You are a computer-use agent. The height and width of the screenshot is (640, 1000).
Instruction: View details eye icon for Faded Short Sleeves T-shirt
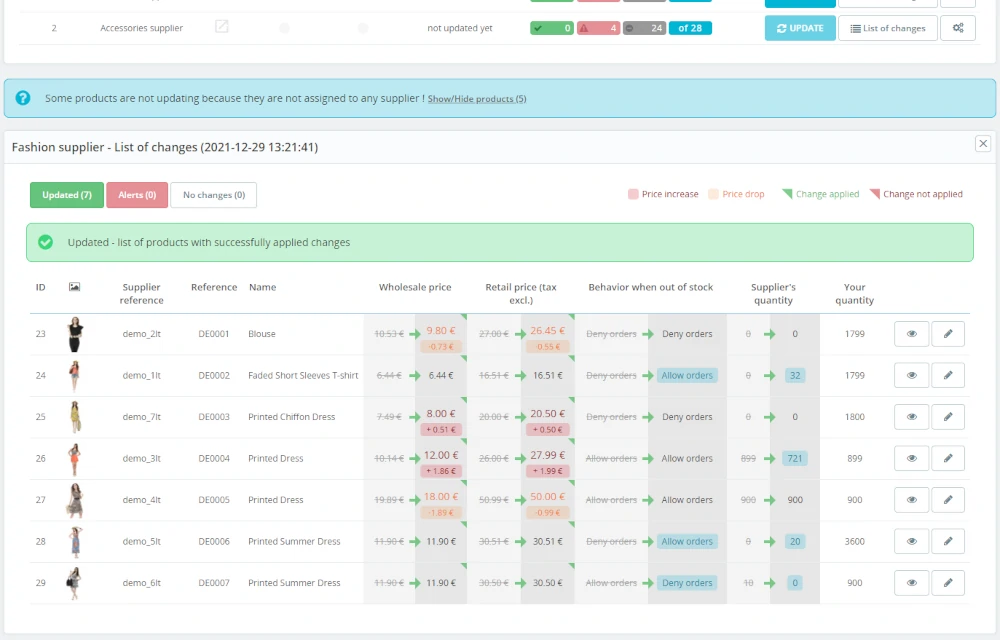tap(911, 375)
